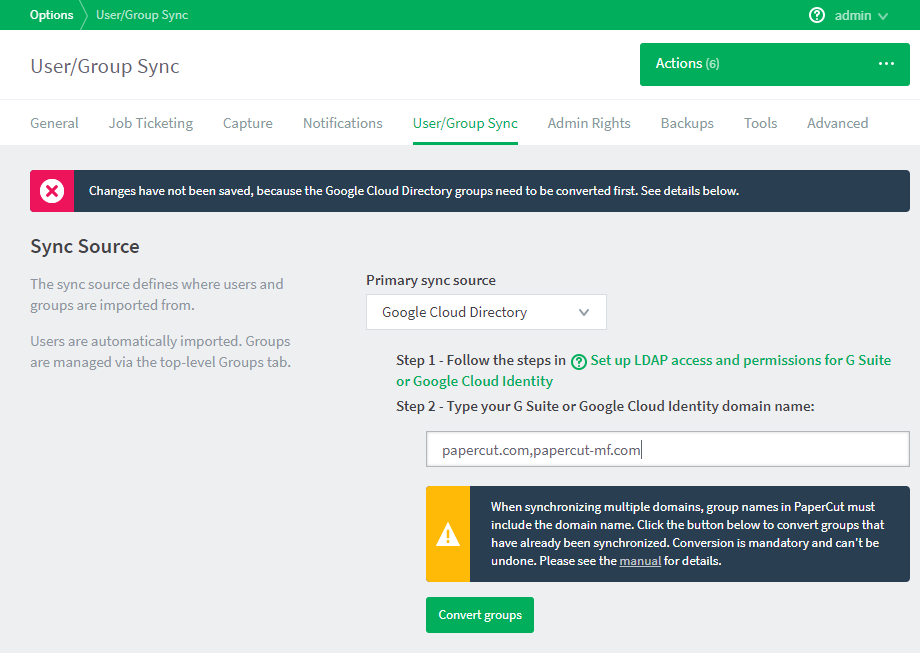
Task: Click the yellow warning triangle icon
Action: [x=448, y=534]
